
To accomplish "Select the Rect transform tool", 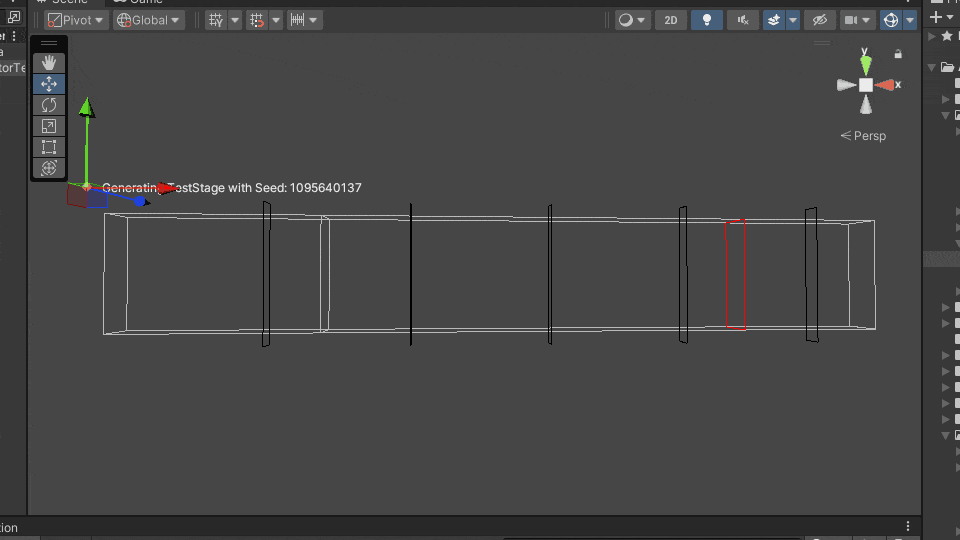I will tap(49, 147).
